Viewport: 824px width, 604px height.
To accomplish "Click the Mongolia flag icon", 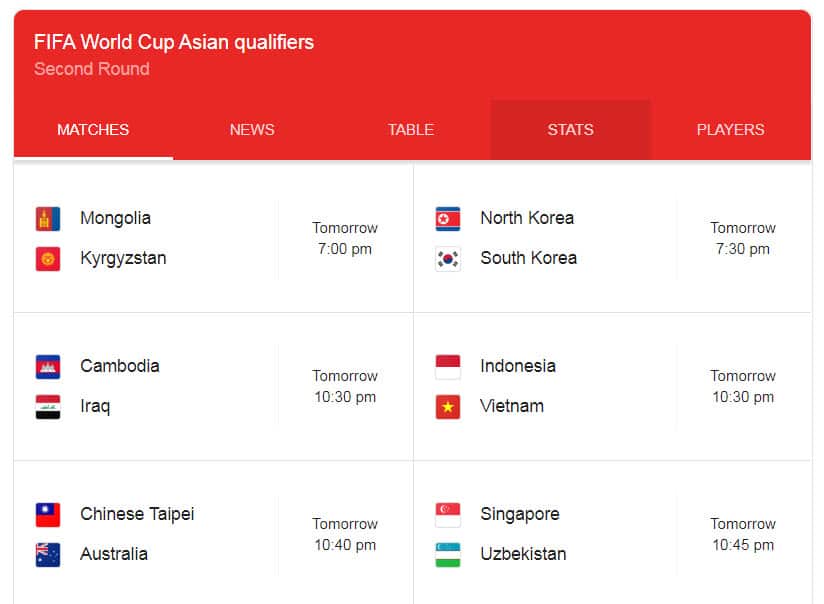I will tap(47, 218).
